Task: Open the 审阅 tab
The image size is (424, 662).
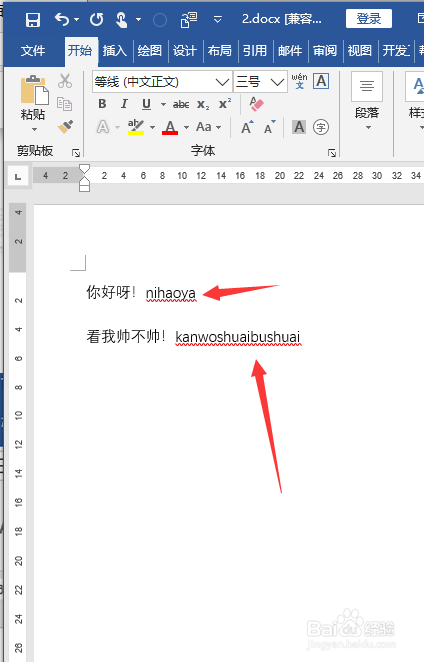Action: 325,51
